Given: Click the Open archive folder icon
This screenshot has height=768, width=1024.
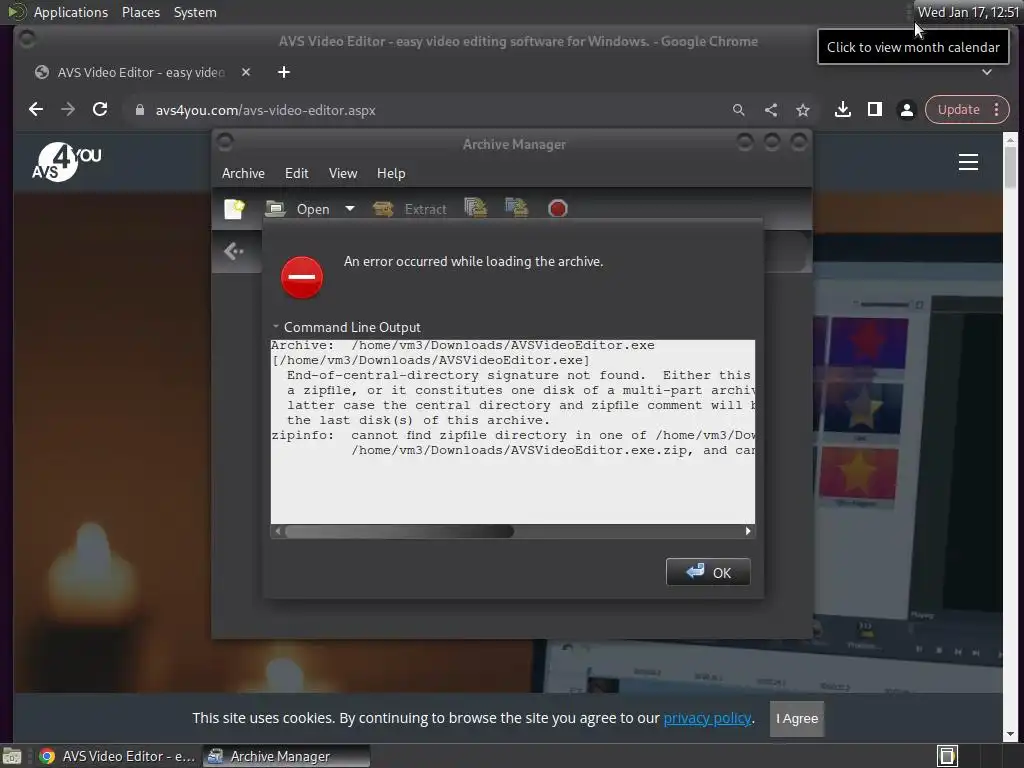Looking at the screenshot, I should pyautogui.click(x=276, y=209).
